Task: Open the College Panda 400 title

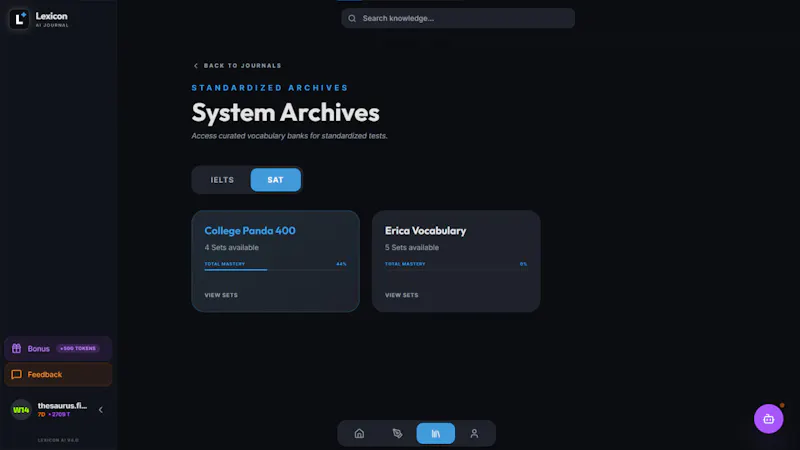Action: (250, 231)
